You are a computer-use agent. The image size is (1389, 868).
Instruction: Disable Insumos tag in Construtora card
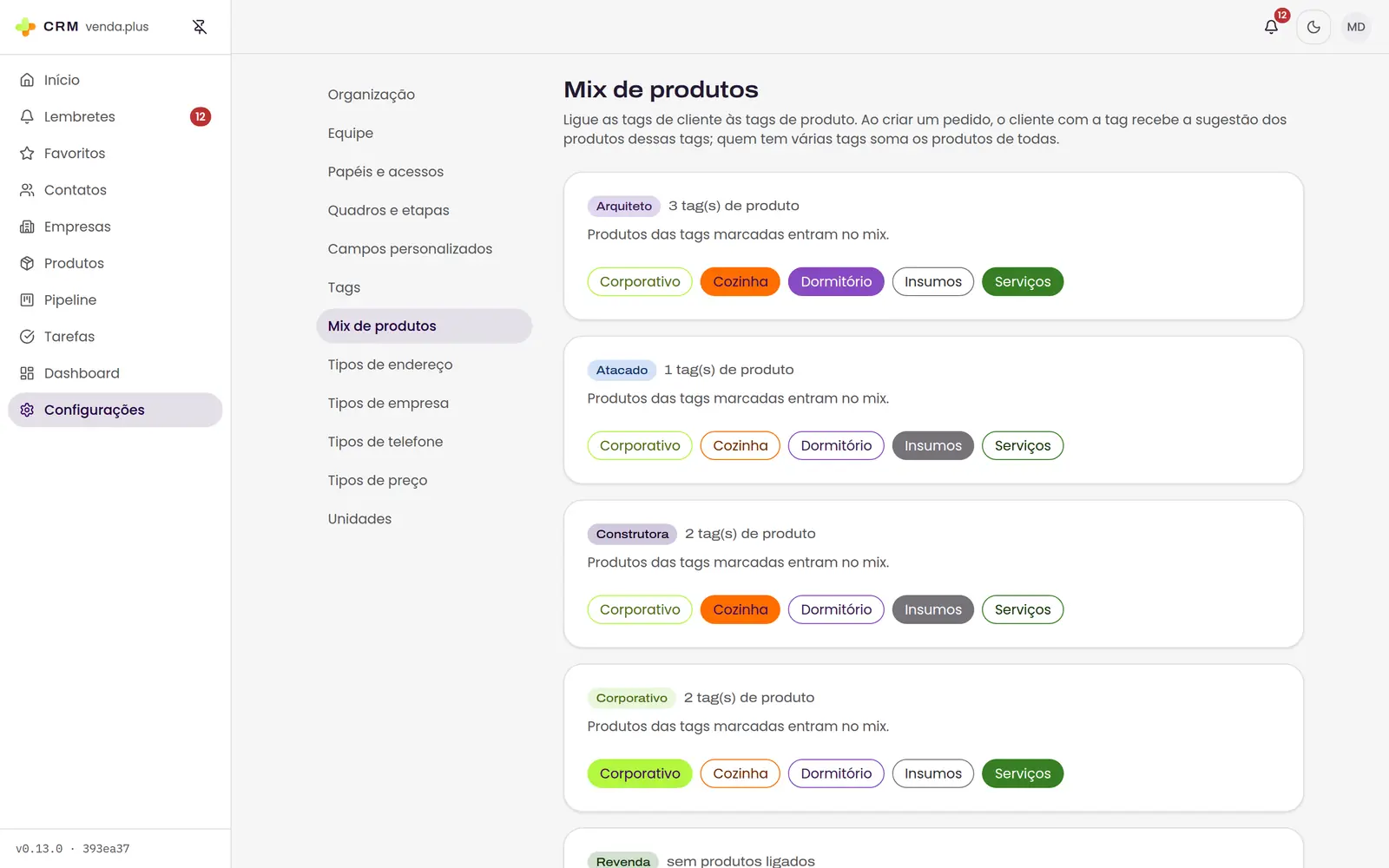point(933,610)
